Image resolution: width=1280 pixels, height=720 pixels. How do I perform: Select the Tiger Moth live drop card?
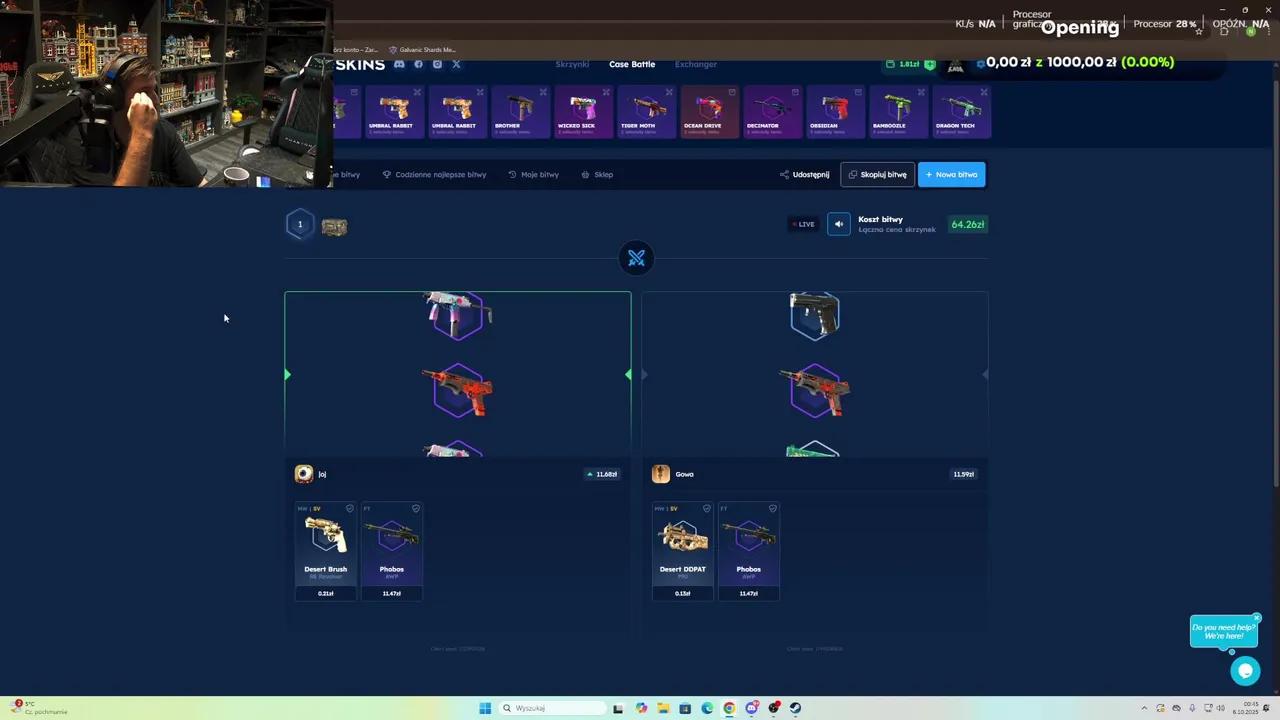coord(646,111)
